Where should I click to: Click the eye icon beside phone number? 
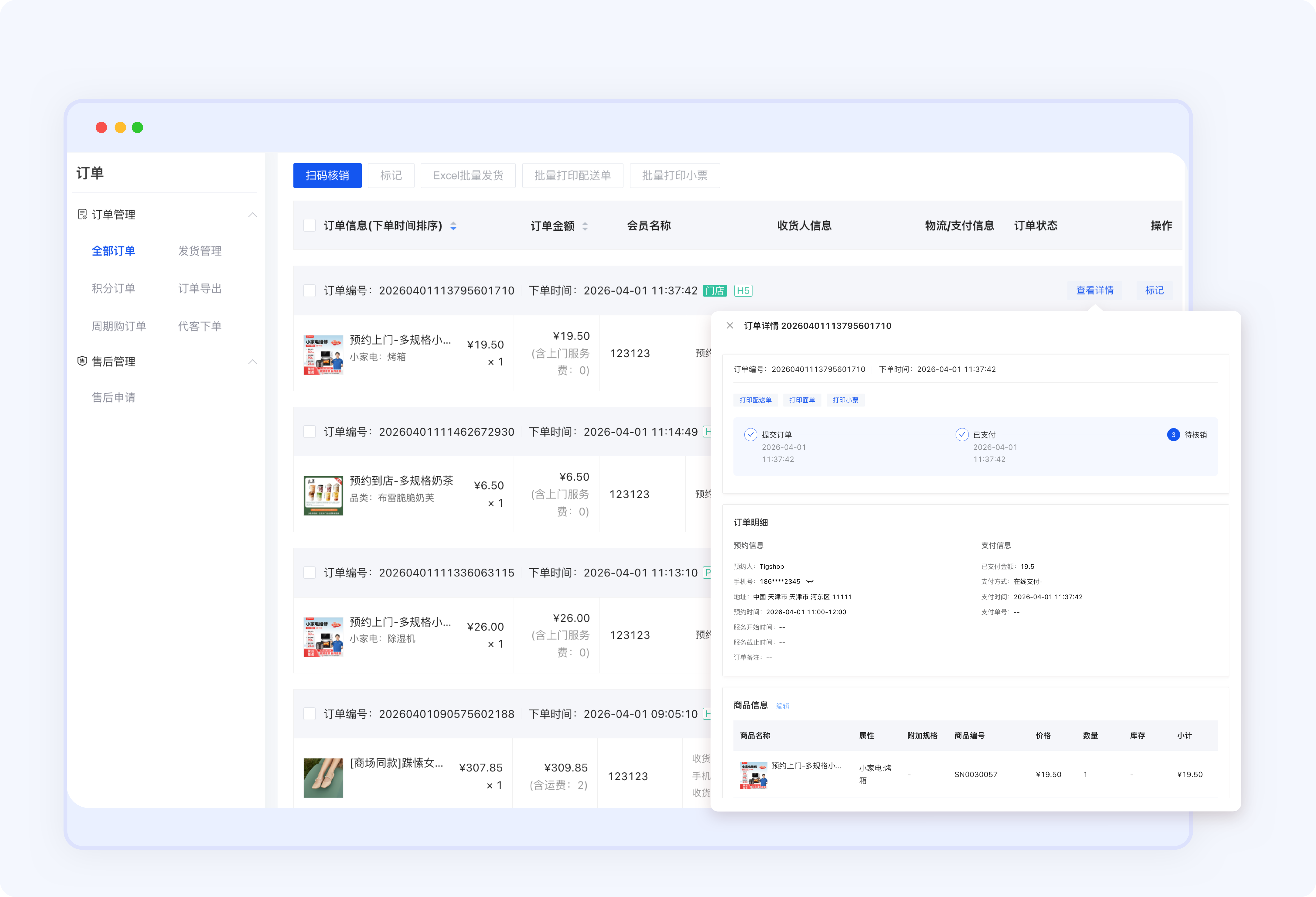pos(810,582)
